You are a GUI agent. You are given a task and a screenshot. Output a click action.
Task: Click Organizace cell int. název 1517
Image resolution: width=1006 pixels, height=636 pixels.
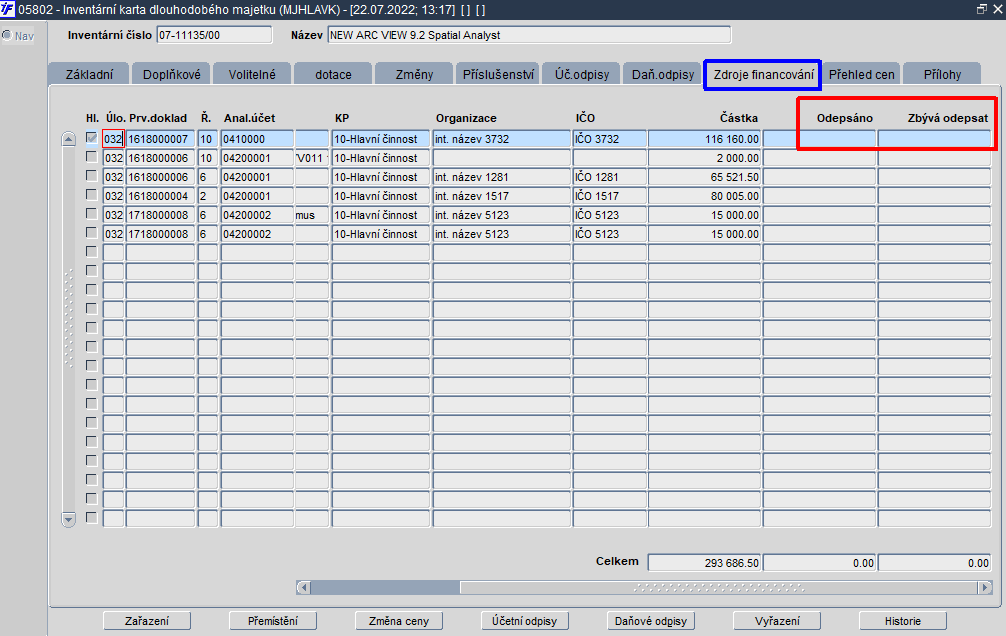pyautogui.click(x=502, y=196)
